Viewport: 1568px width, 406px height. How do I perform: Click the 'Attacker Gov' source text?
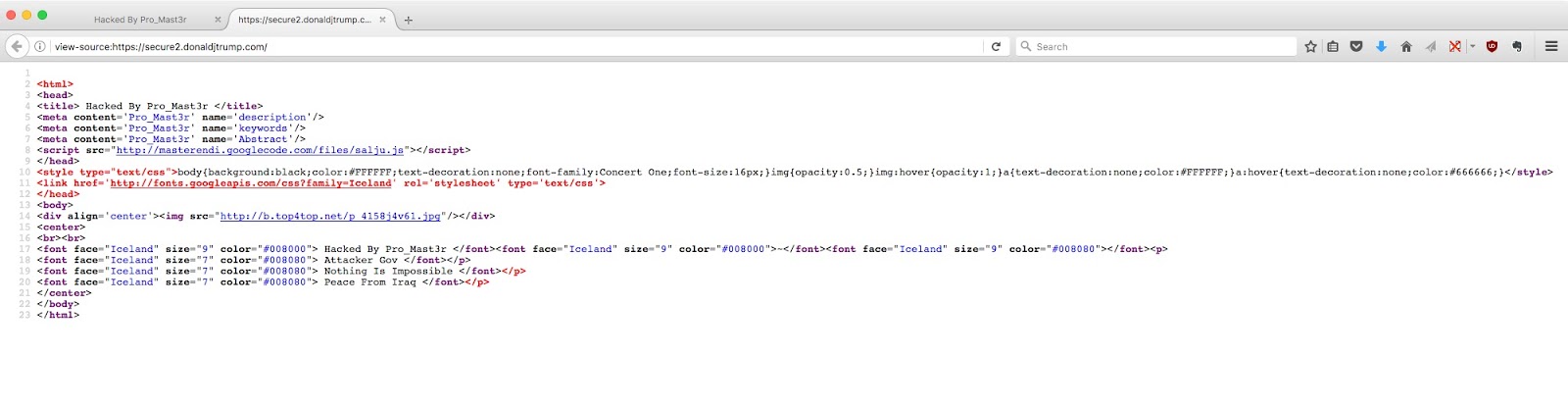pos(361,260)
